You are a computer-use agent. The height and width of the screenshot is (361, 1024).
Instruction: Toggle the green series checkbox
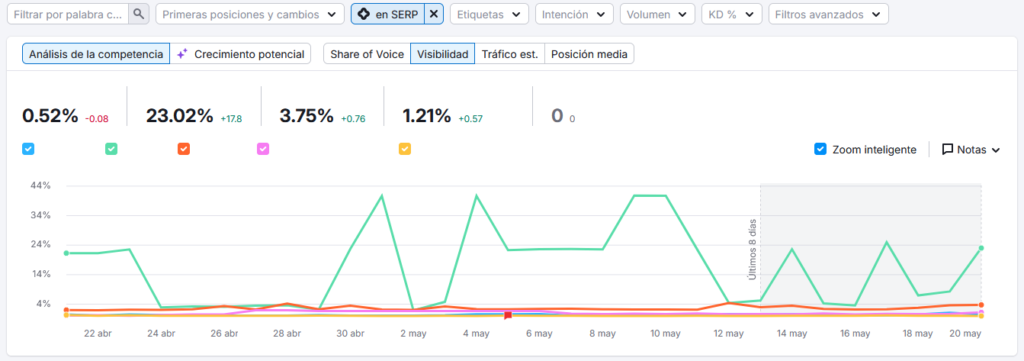click(112, 149)
